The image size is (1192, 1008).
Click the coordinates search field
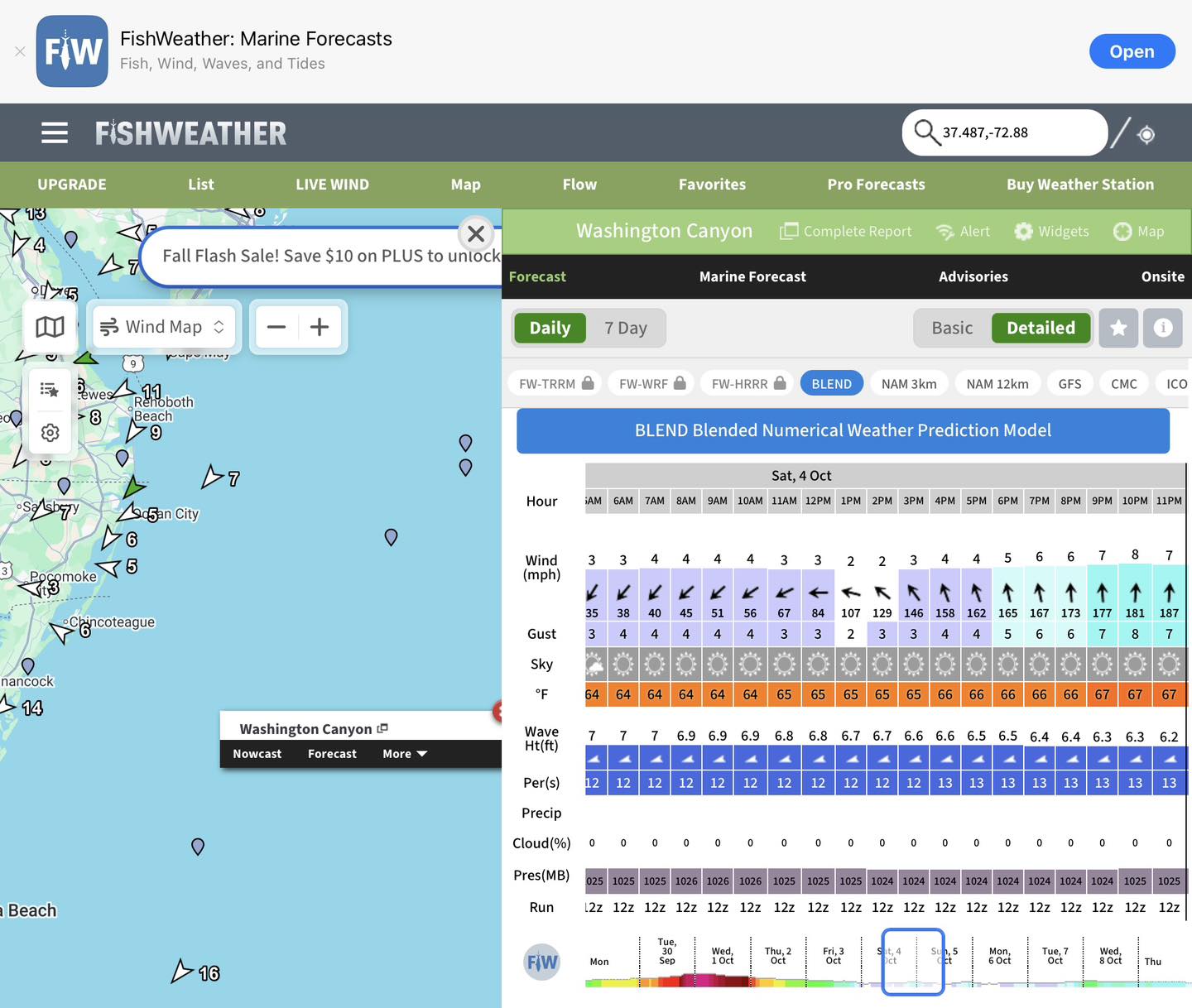tap(1005, 132)
